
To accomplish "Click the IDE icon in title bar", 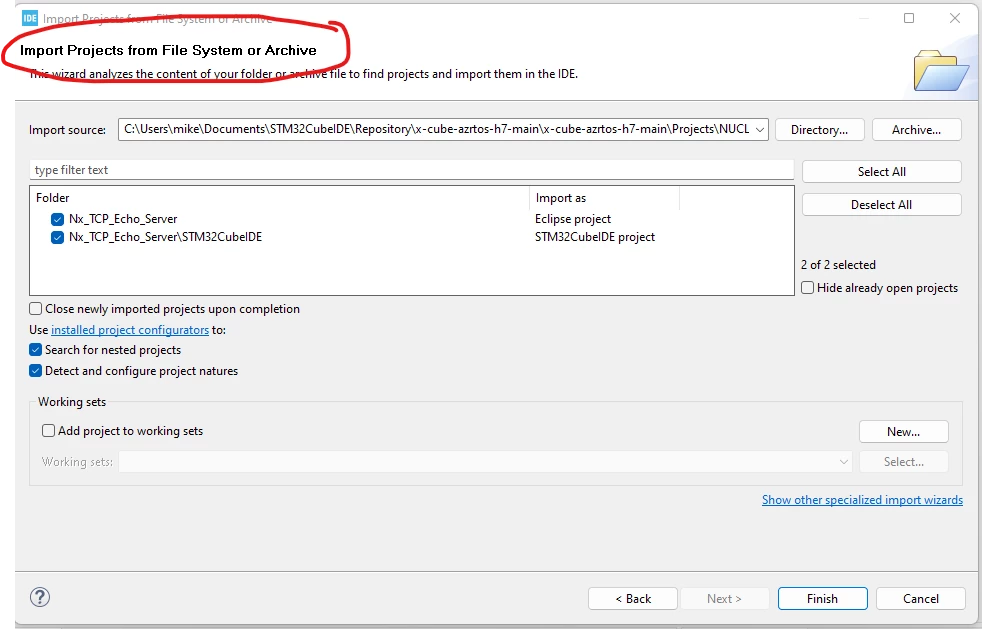I will [29, 18].
